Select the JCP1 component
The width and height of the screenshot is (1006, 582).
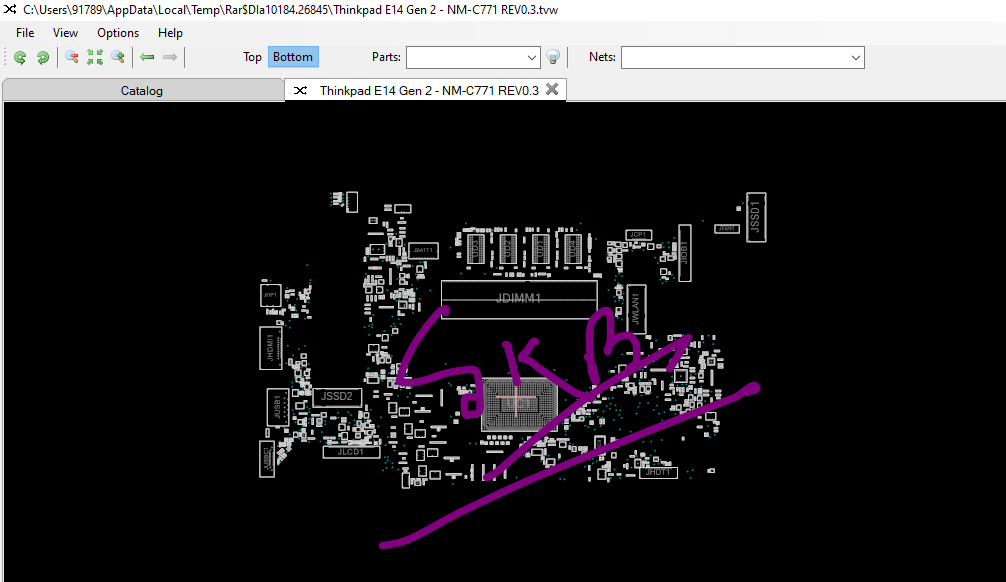pyautogui.click(x=638, y=235)
